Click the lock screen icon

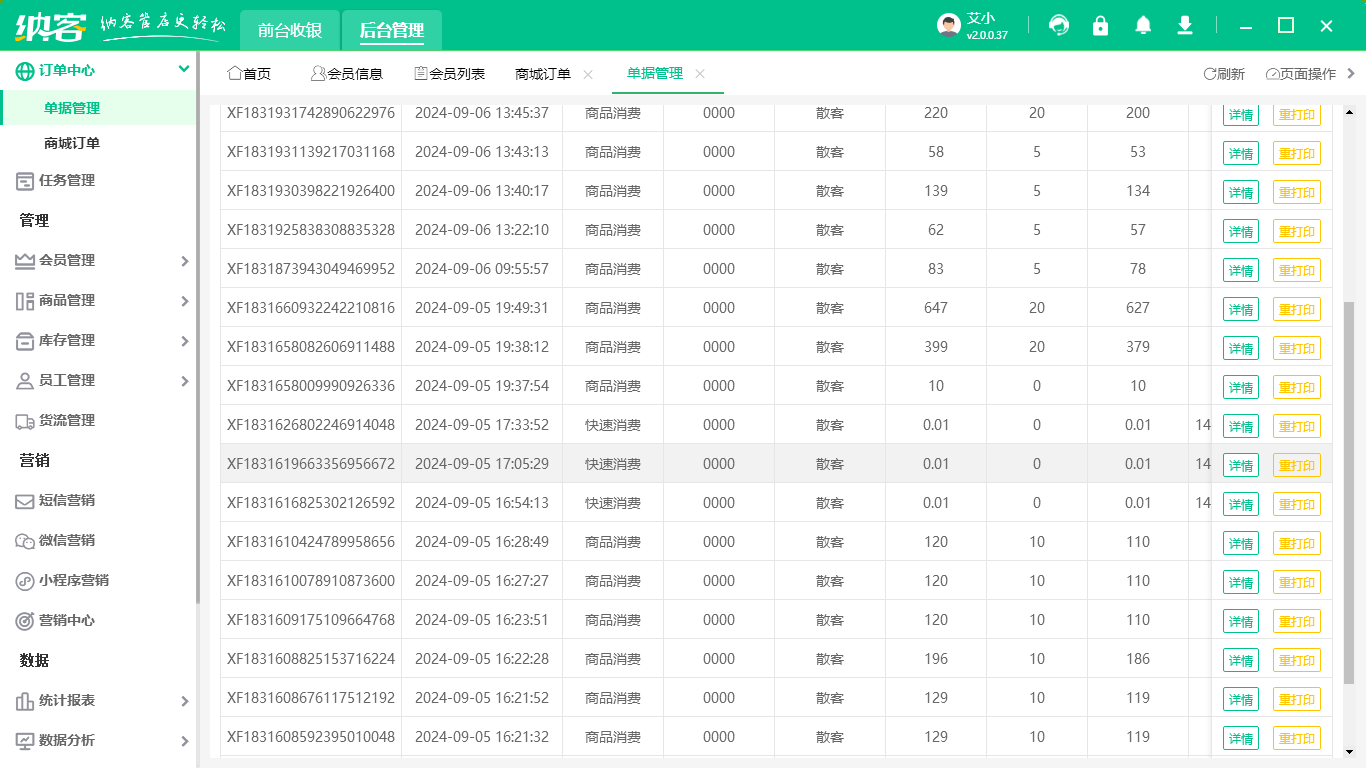pos(1101,26)
